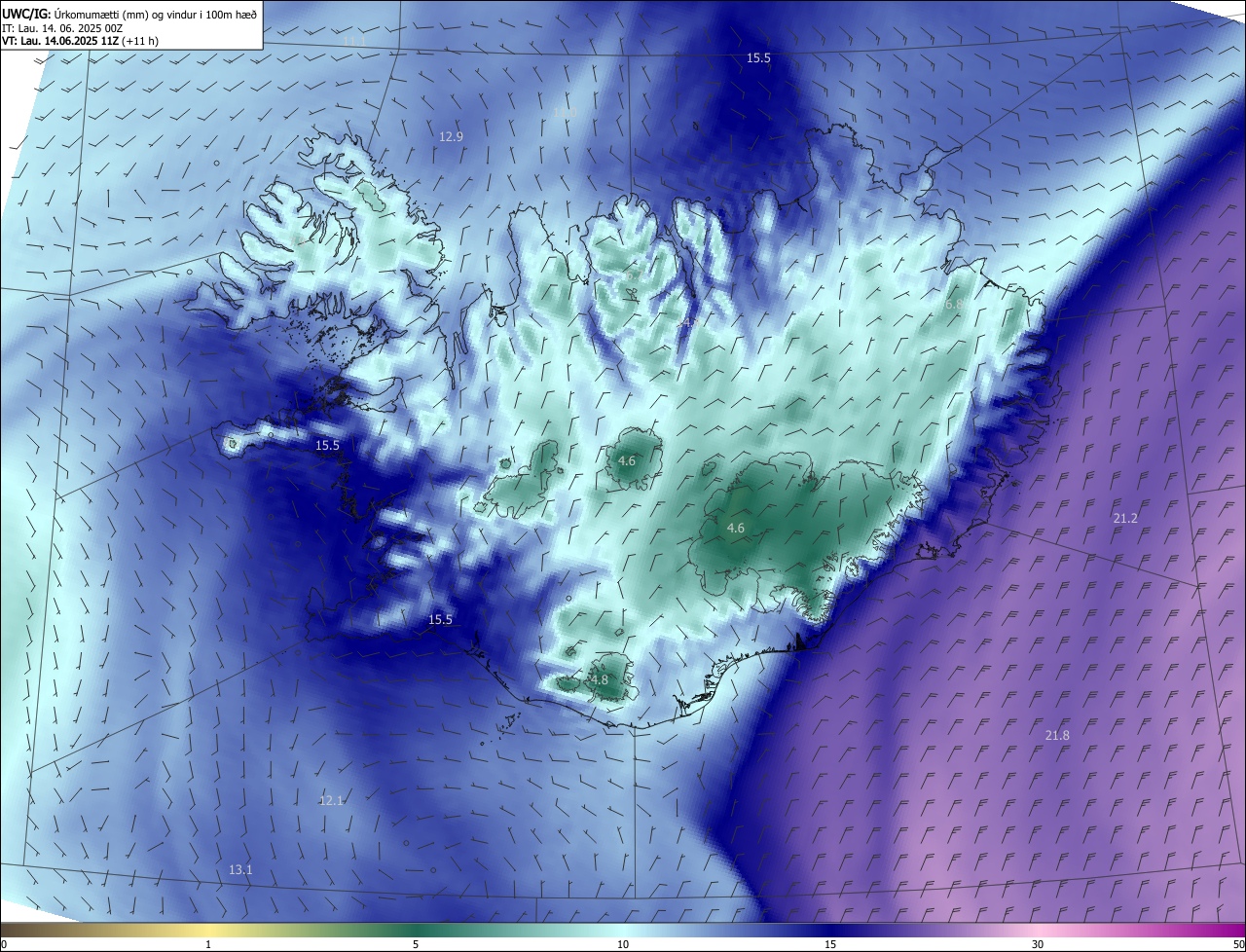Viewport: 1246px width, 952px height.
Task: Click the 50 tick on the colour scale
Action: [x=1238, y=944]
